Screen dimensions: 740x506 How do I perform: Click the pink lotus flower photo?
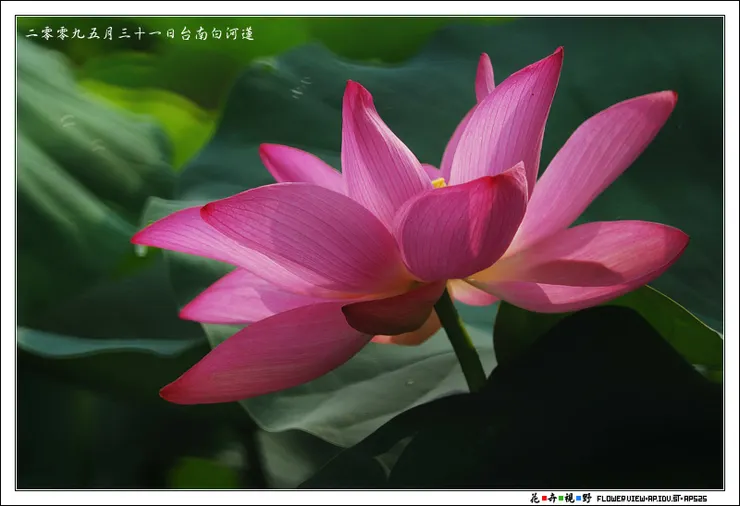point(370,253)
